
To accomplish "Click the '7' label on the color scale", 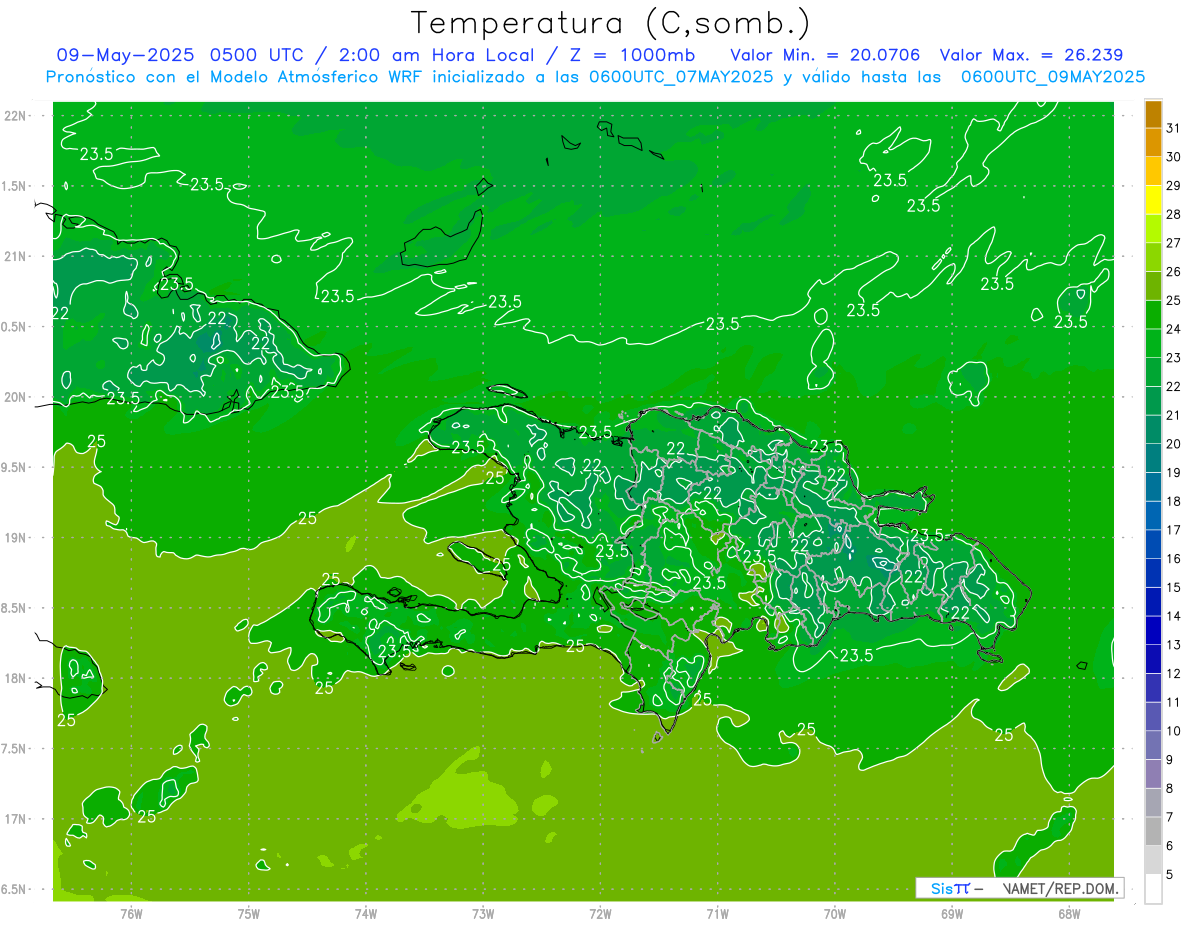I will pyautogui.click(x=1170, y=817).
